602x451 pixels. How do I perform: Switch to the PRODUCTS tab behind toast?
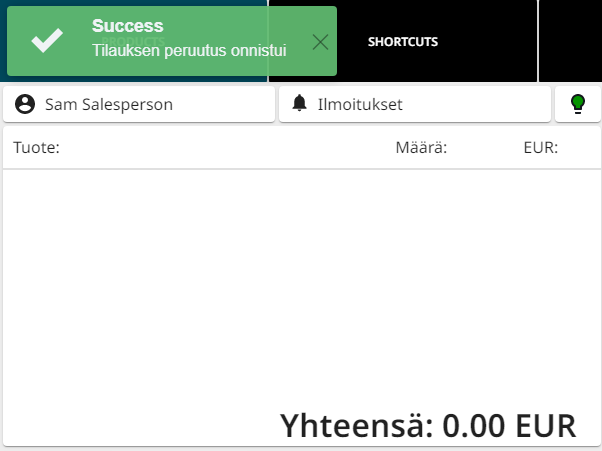click(x=133, y=12)
